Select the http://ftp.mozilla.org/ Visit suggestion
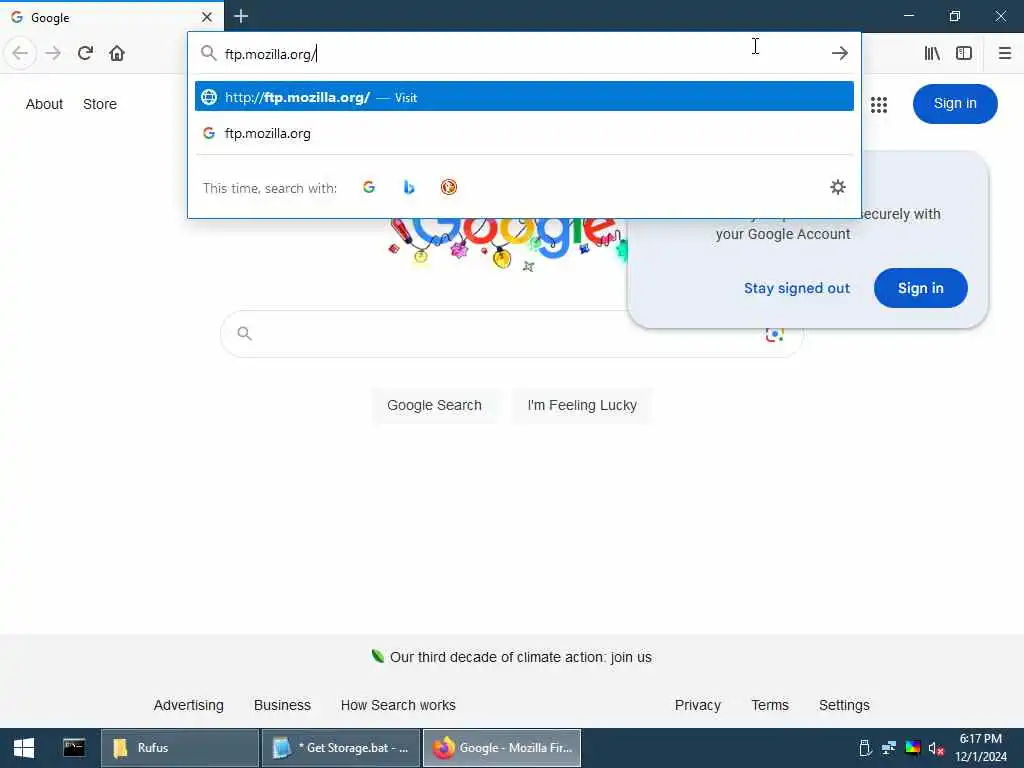 [524, 97]
